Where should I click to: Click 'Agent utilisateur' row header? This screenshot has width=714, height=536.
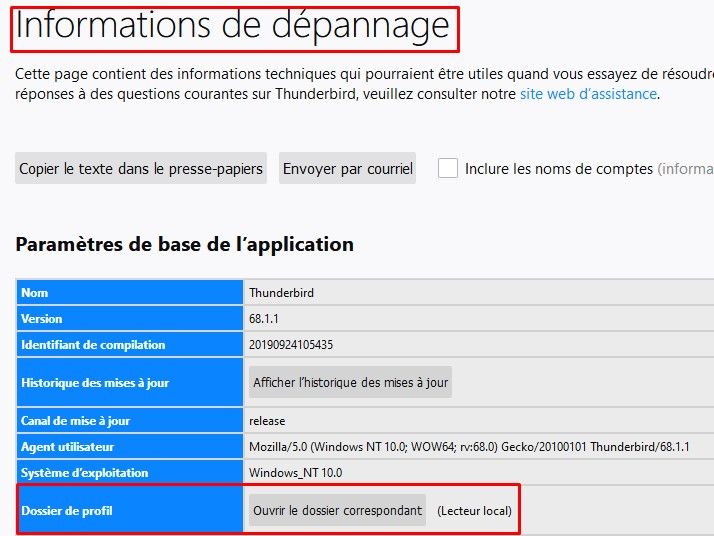(130, 446)
